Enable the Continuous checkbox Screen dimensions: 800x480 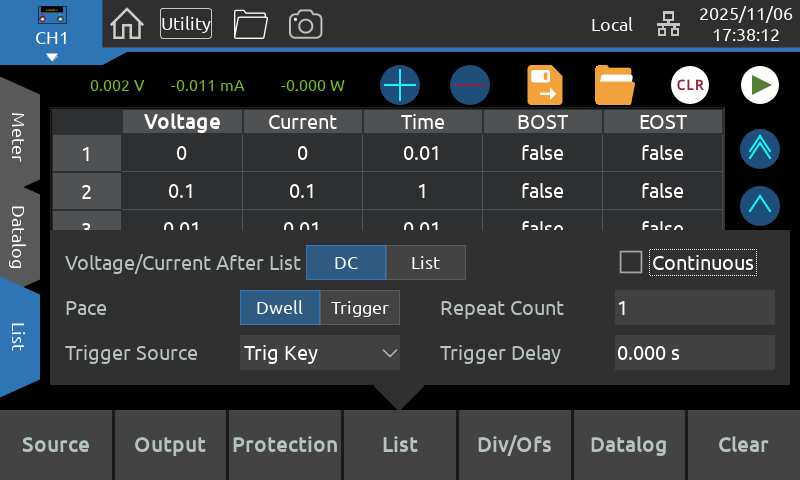click(631, 263)
